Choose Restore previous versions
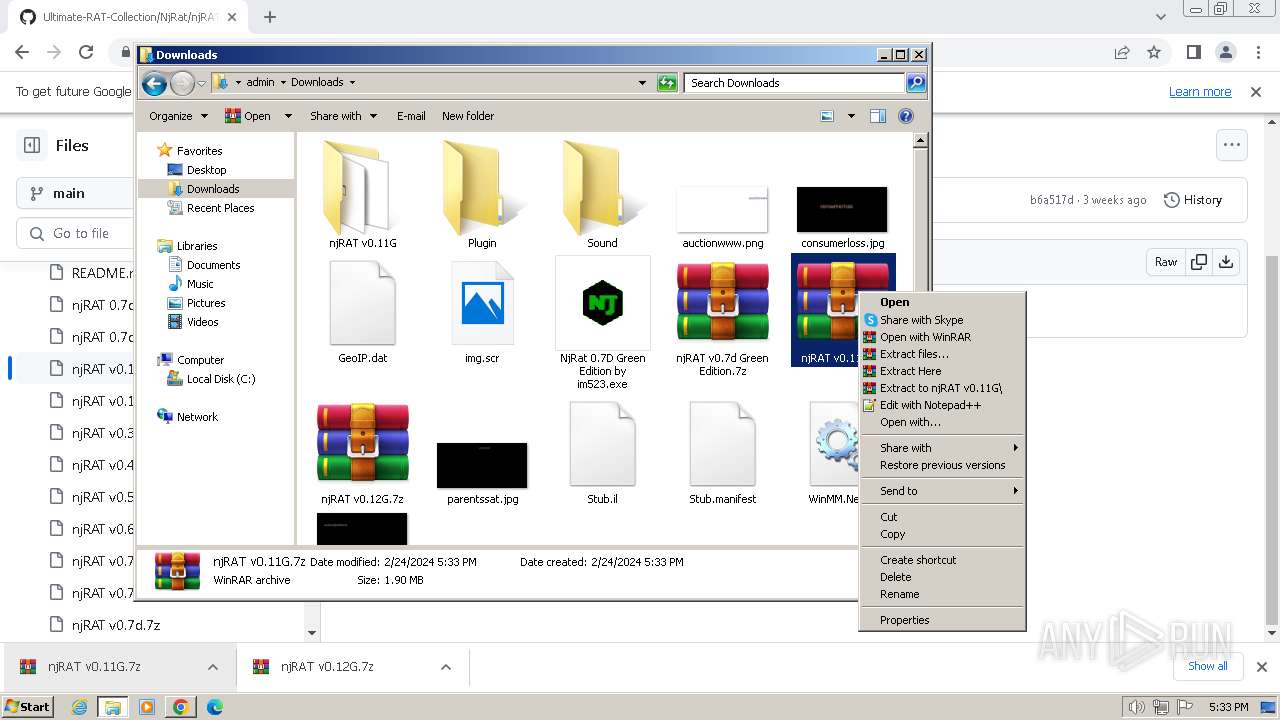Image resolution: width=1280 pixels, height=720 pixels. pyautogui.click(x=942, y=465)
